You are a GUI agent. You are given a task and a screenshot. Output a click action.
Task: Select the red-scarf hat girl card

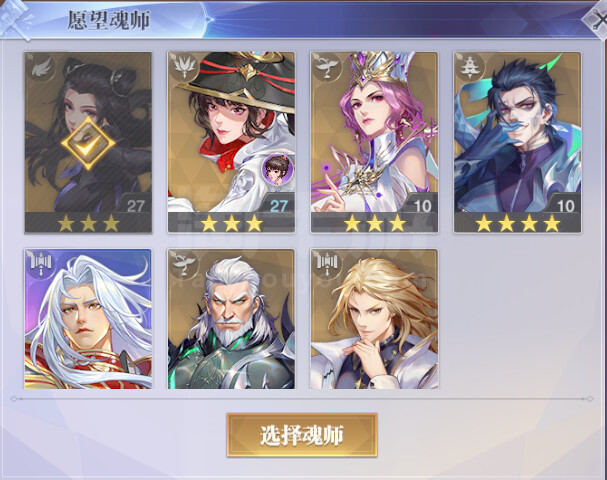tap(231, 142)
